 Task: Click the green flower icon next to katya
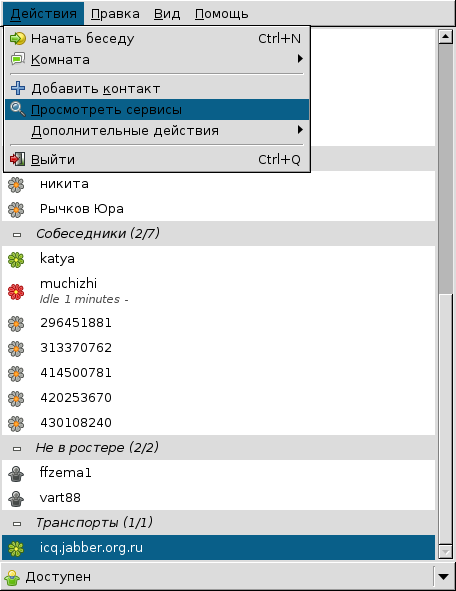click(x=16, y=260)
